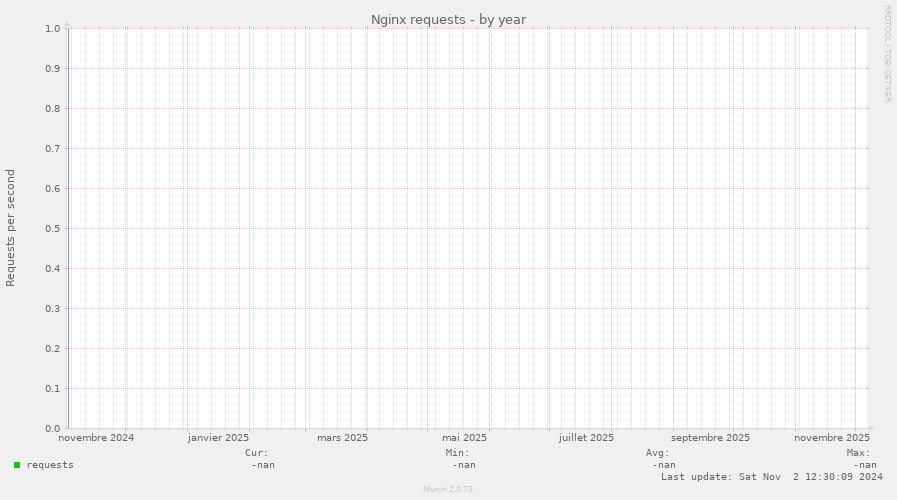897x500 pixels.
Task: Click the 'Max:' column header
Action: click(x=859, y=453)
